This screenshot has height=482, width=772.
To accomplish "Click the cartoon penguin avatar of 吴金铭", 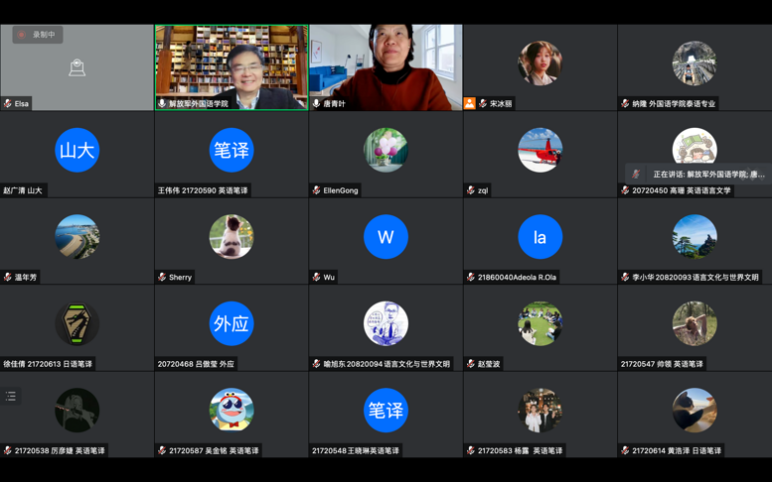I will pyautogui.click(x=231, y=410).
